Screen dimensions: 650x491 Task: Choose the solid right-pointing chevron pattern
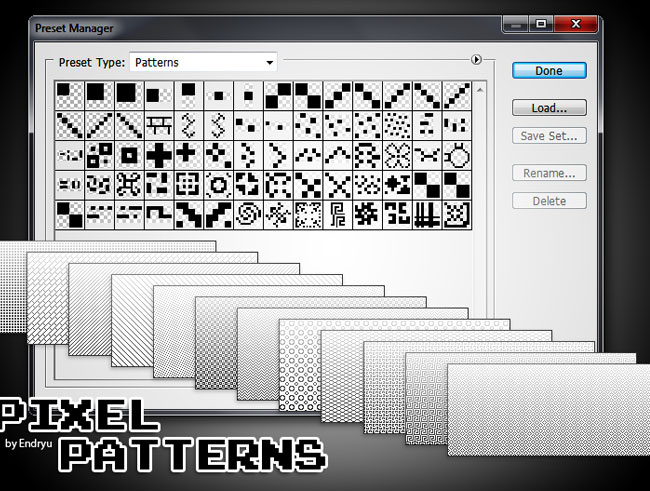click(278, 155)
